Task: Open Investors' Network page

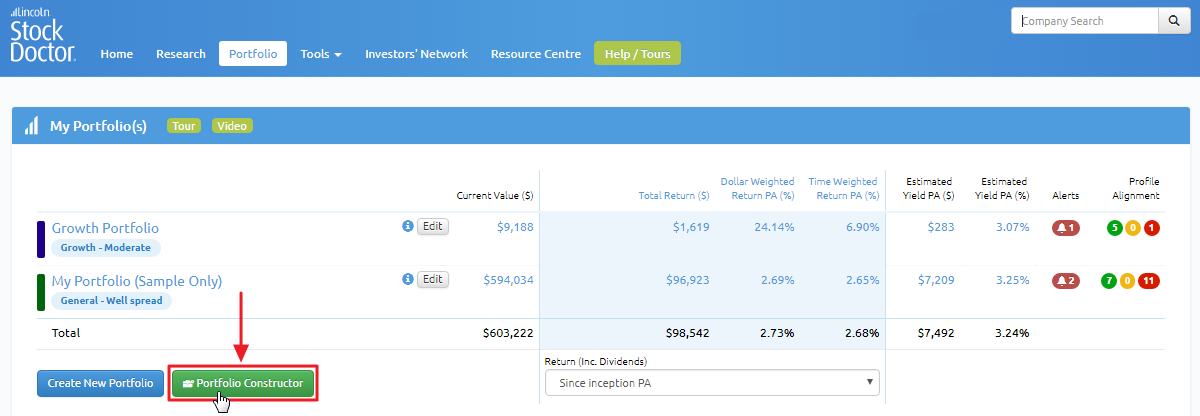Action: coord(416,54)
